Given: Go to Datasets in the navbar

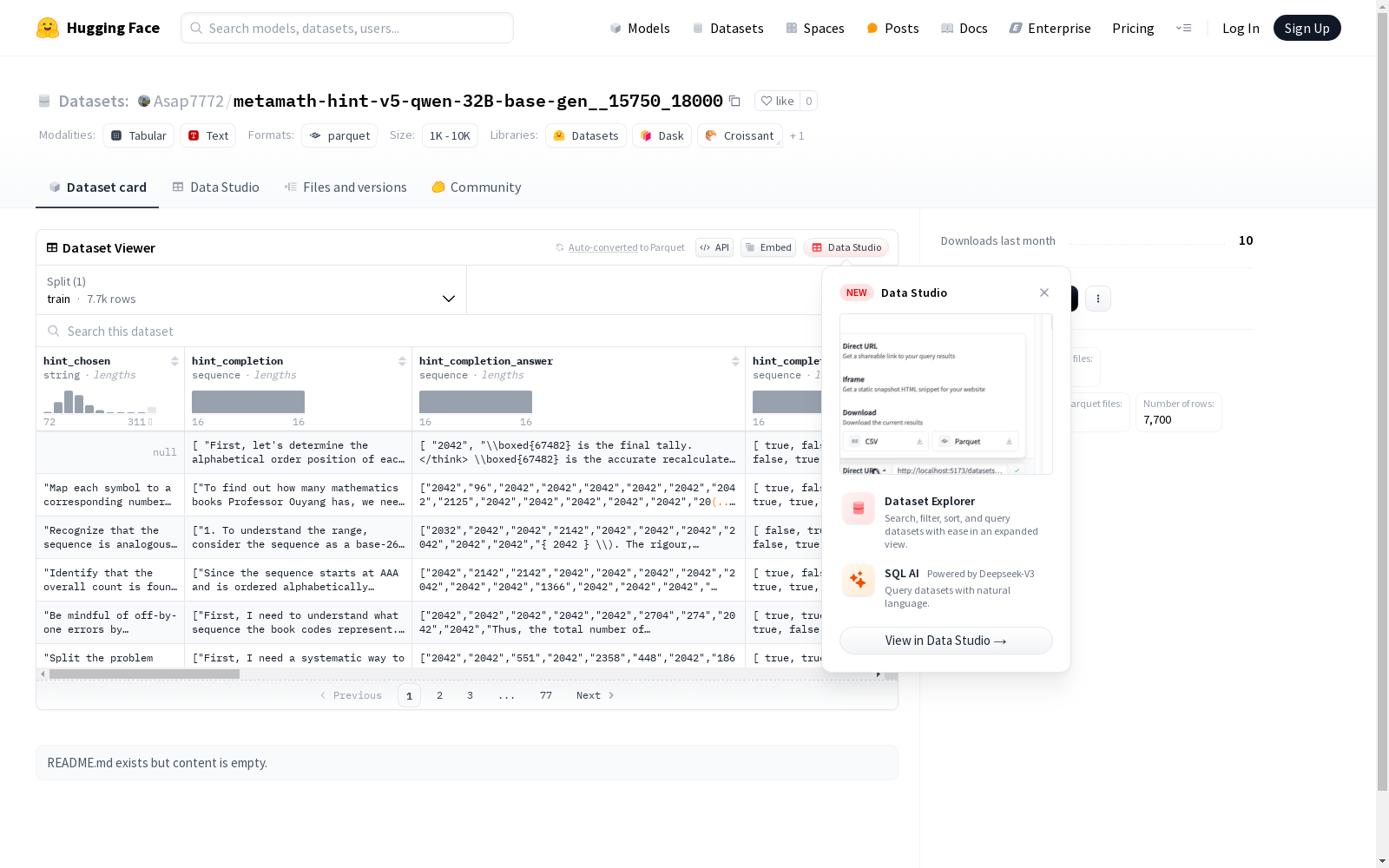Looking at the screenshot, I should tap(727, 28).
